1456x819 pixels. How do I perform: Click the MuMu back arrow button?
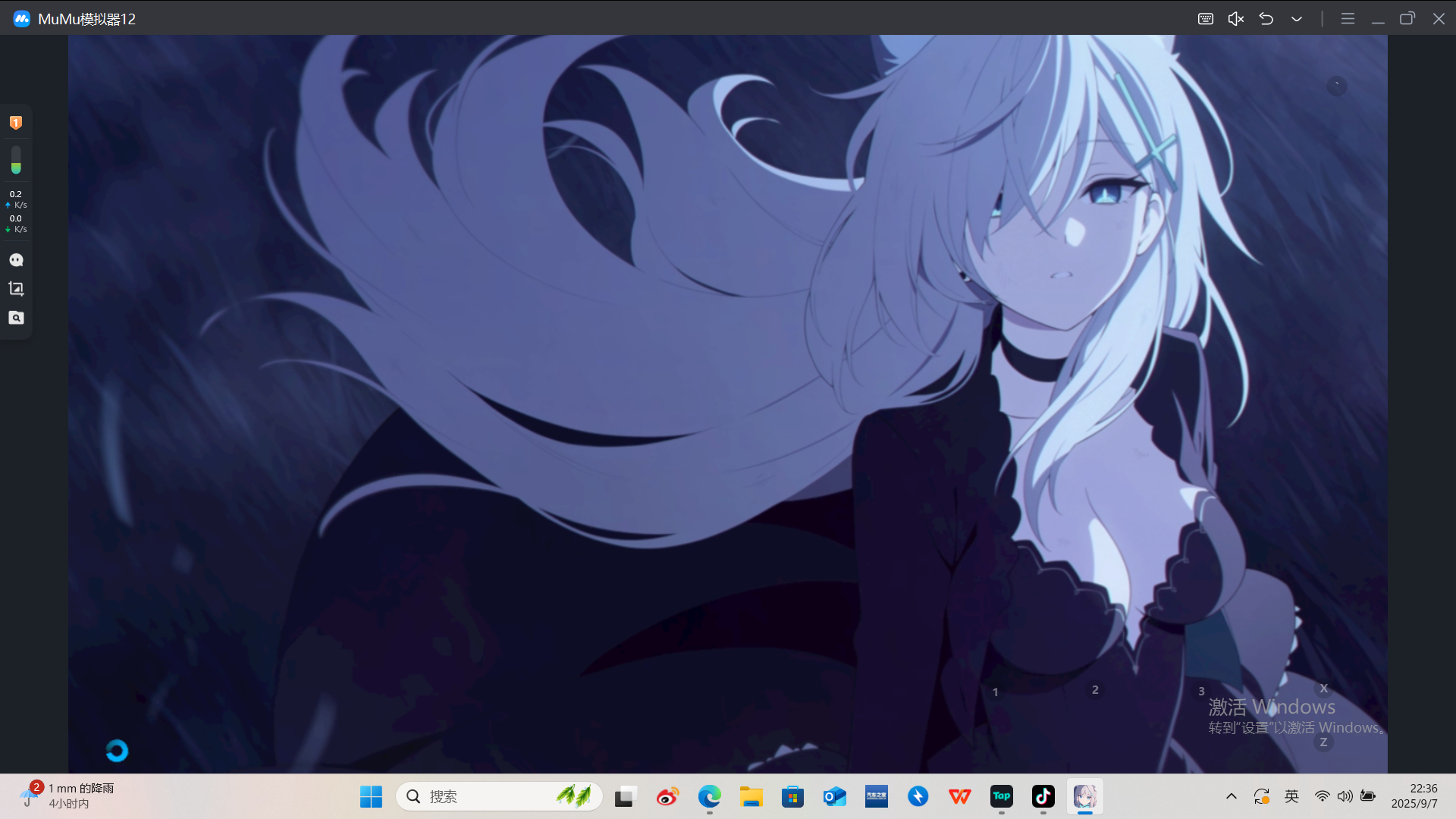point(1266,19)
